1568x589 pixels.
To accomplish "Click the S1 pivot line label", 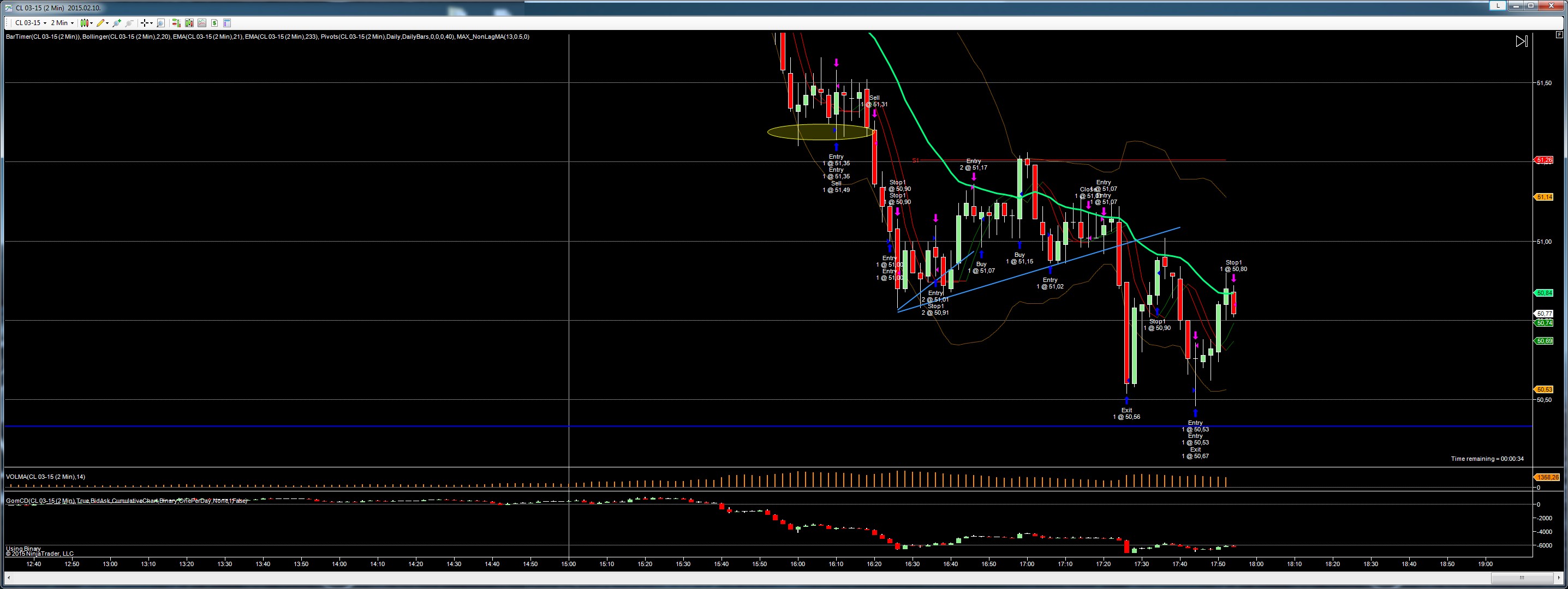I will (915, 161).
